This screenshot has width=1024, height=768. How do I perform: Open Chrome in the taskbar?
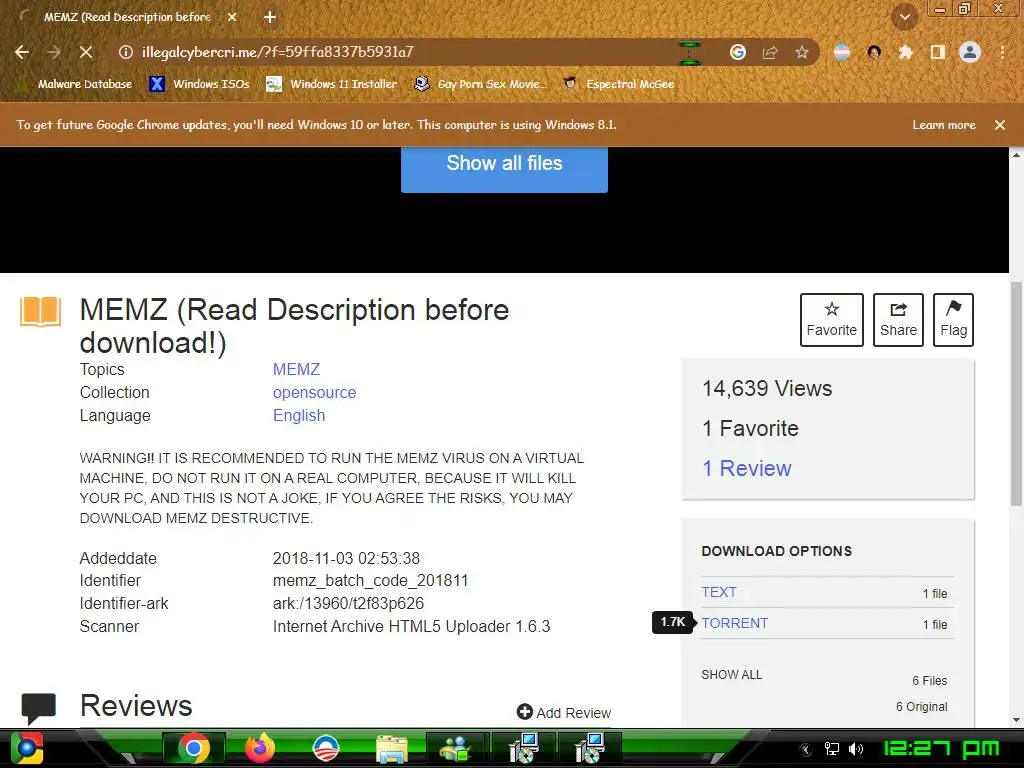tap(193, 748)
